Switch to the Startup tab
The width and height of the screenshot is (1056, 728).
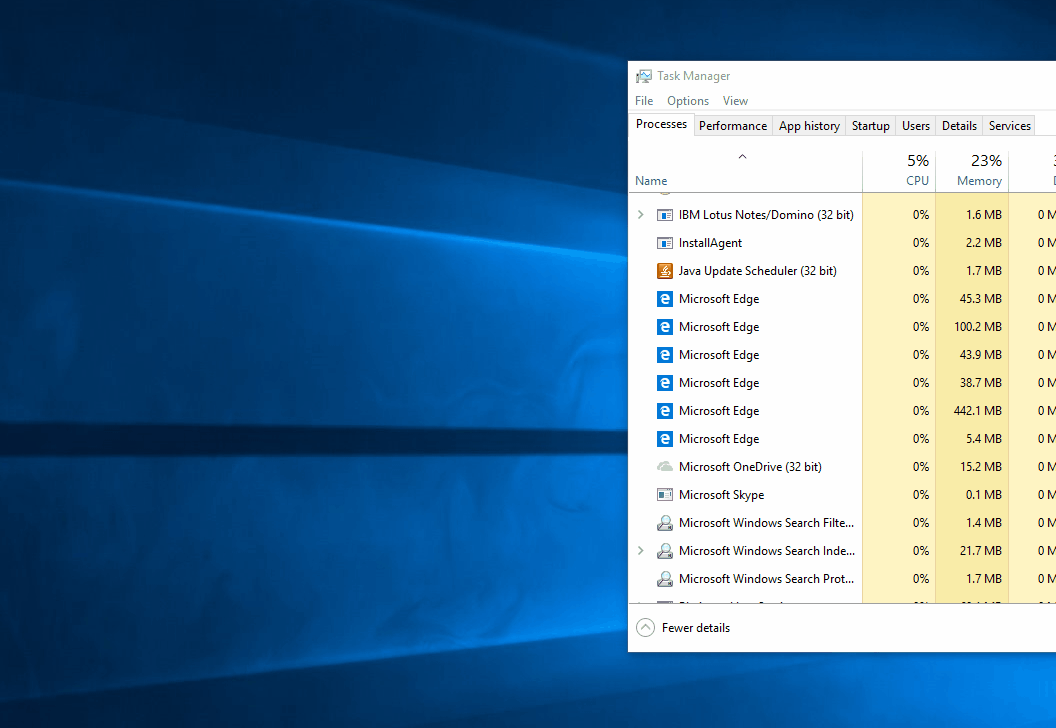click(870, 126)
